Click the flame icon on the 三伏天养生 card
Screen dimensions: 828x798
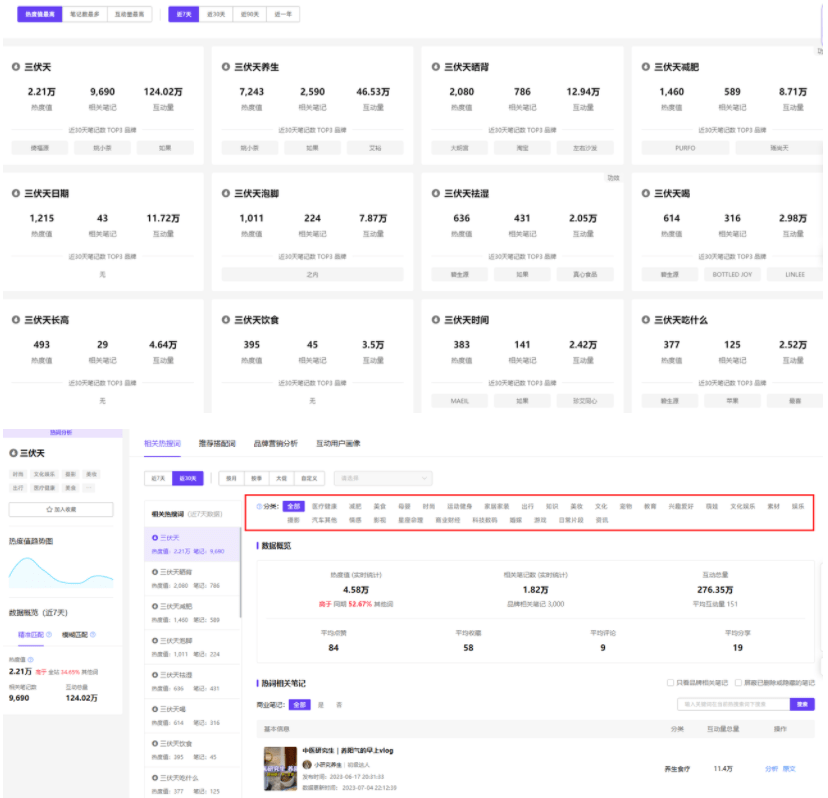coord(225,67)
